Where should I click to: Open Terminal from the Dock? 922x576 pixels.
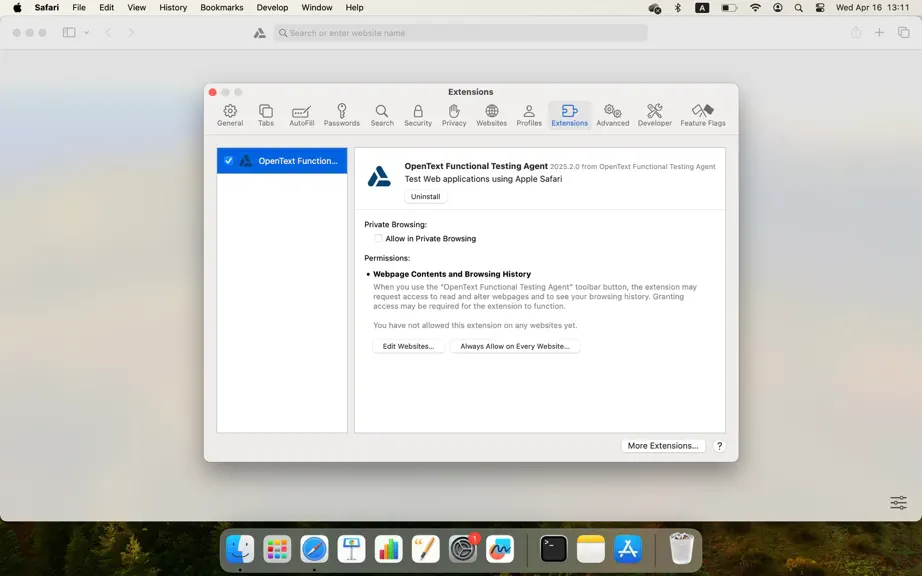point(553,549)
